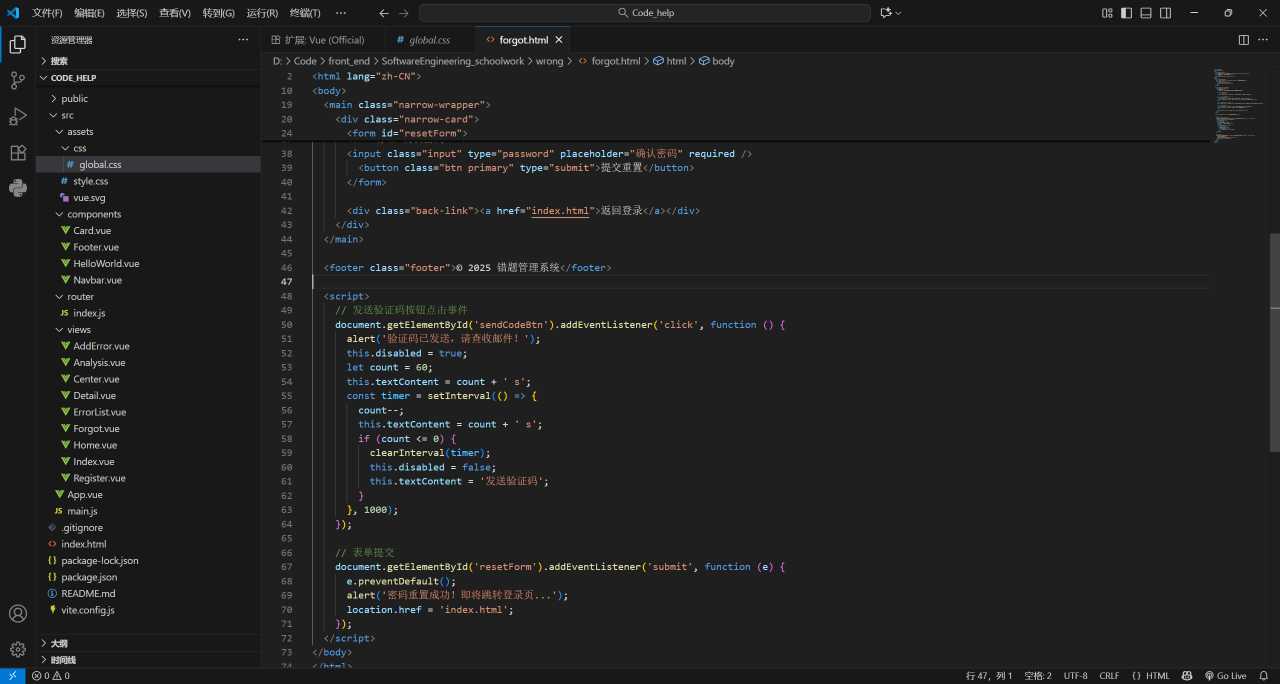Open the notifications bell icon
1280x684 pixels.
click(1264, 676)
